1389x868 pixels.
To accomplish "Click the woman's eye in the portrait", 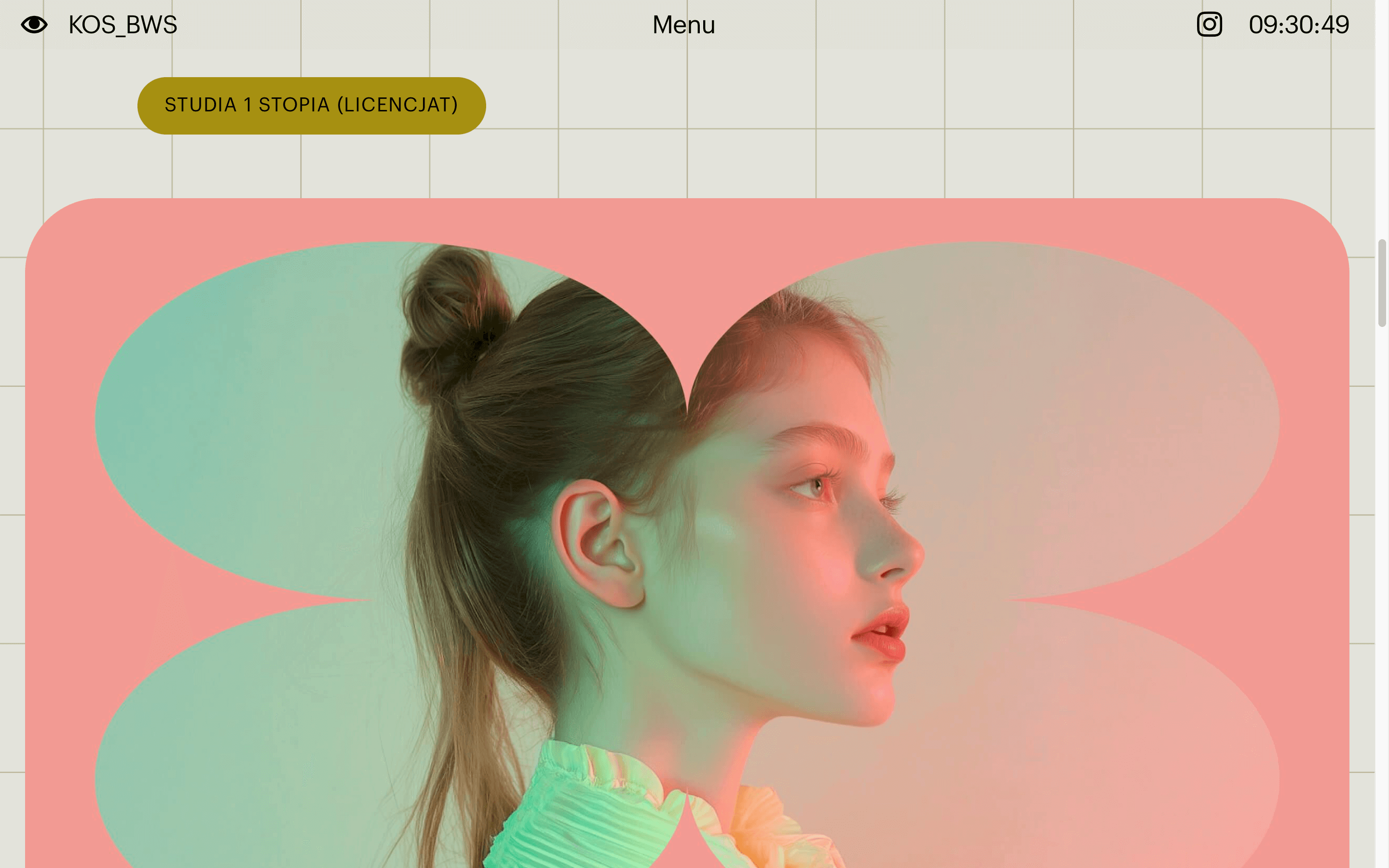I will [x=815, y=487].
